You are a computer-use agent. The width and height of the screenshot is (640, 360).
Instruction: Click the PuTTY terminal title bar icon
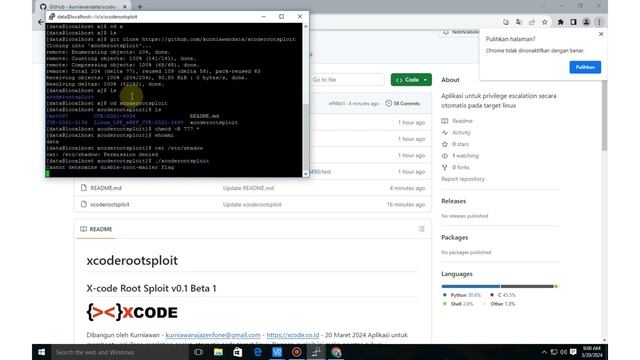[x=51, y=17]
